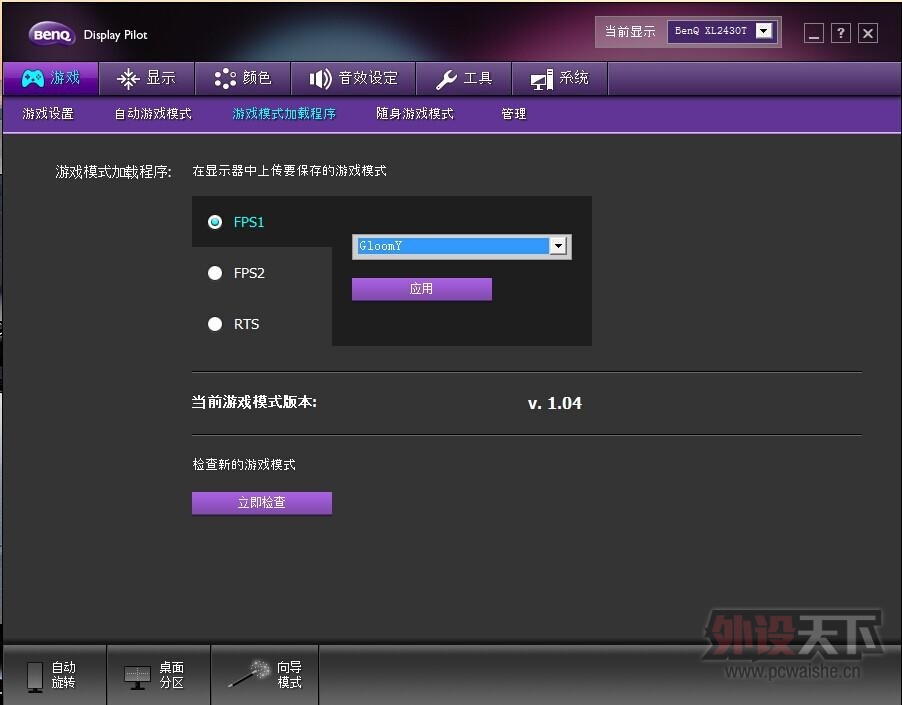Go to the 音效设定 tab
Screen dimensions: 902x705
[x=353, y=78]
